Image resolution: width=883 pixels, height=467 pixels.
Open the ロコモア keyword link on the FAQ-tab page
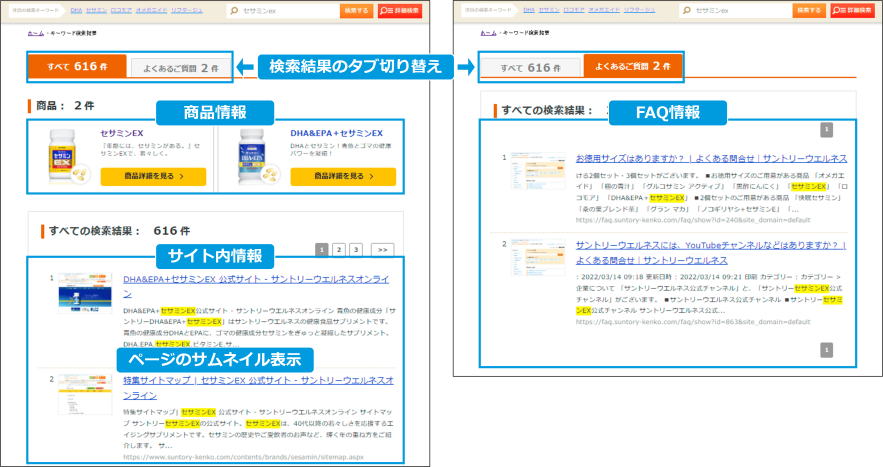click(574, 10)
